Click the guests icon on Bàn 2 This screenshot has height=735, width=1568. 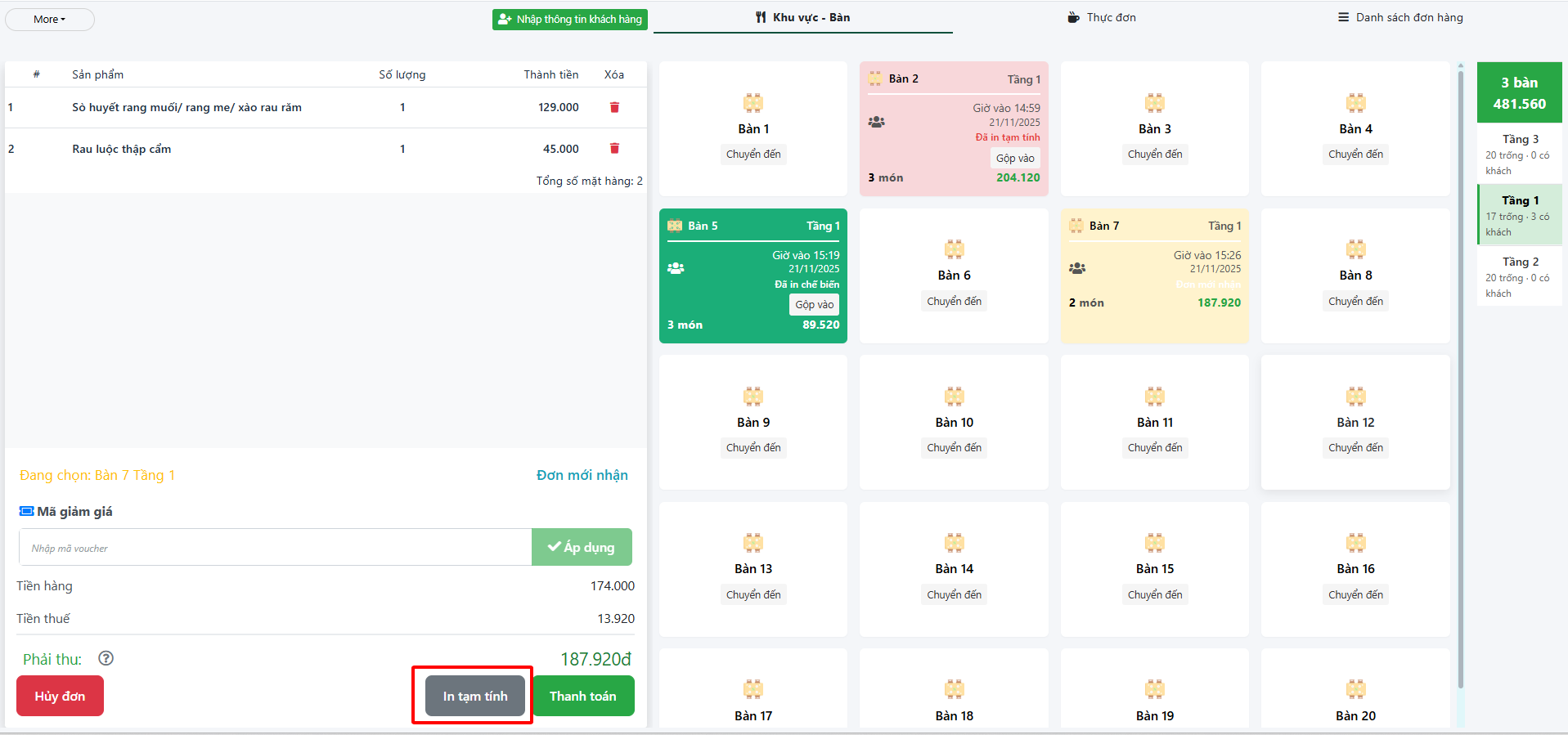pos(876,122)
